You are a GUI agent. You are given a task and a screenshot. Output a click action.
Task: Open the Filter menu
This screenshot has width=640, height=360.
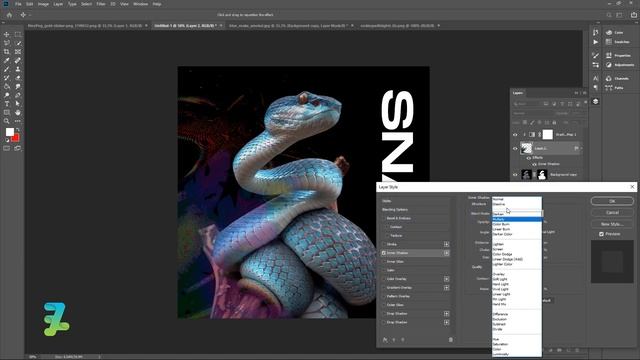pos(101,4)
